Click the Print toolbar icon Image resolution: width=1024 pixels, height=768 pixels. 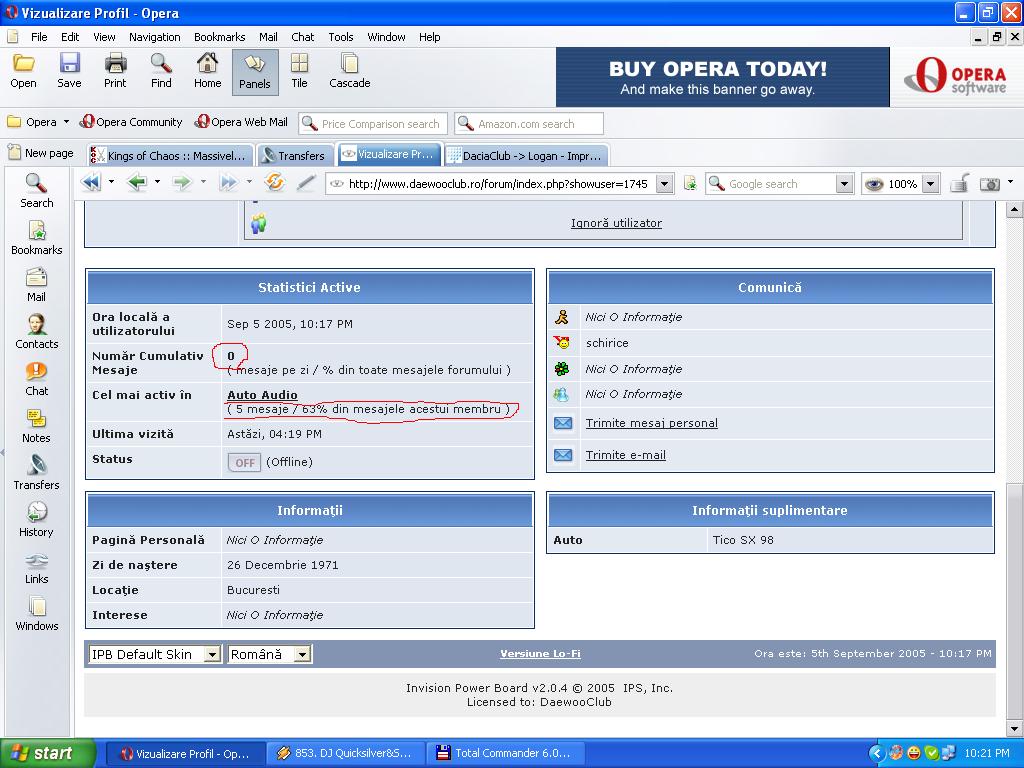(x=115, y=71)
